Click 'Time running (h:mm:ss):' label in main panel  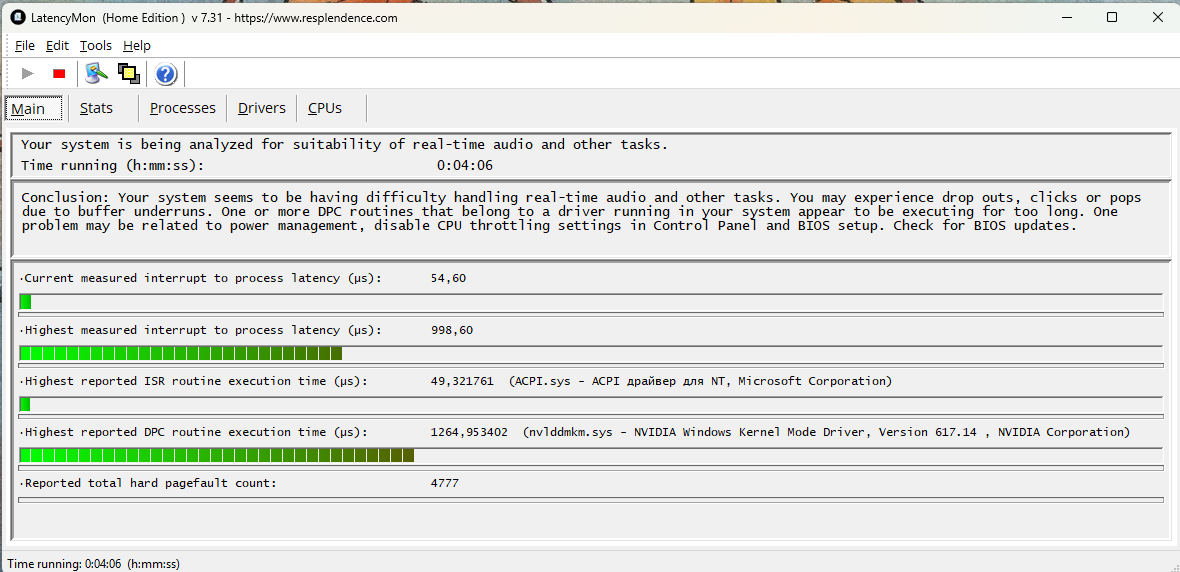tap(112, 166)
